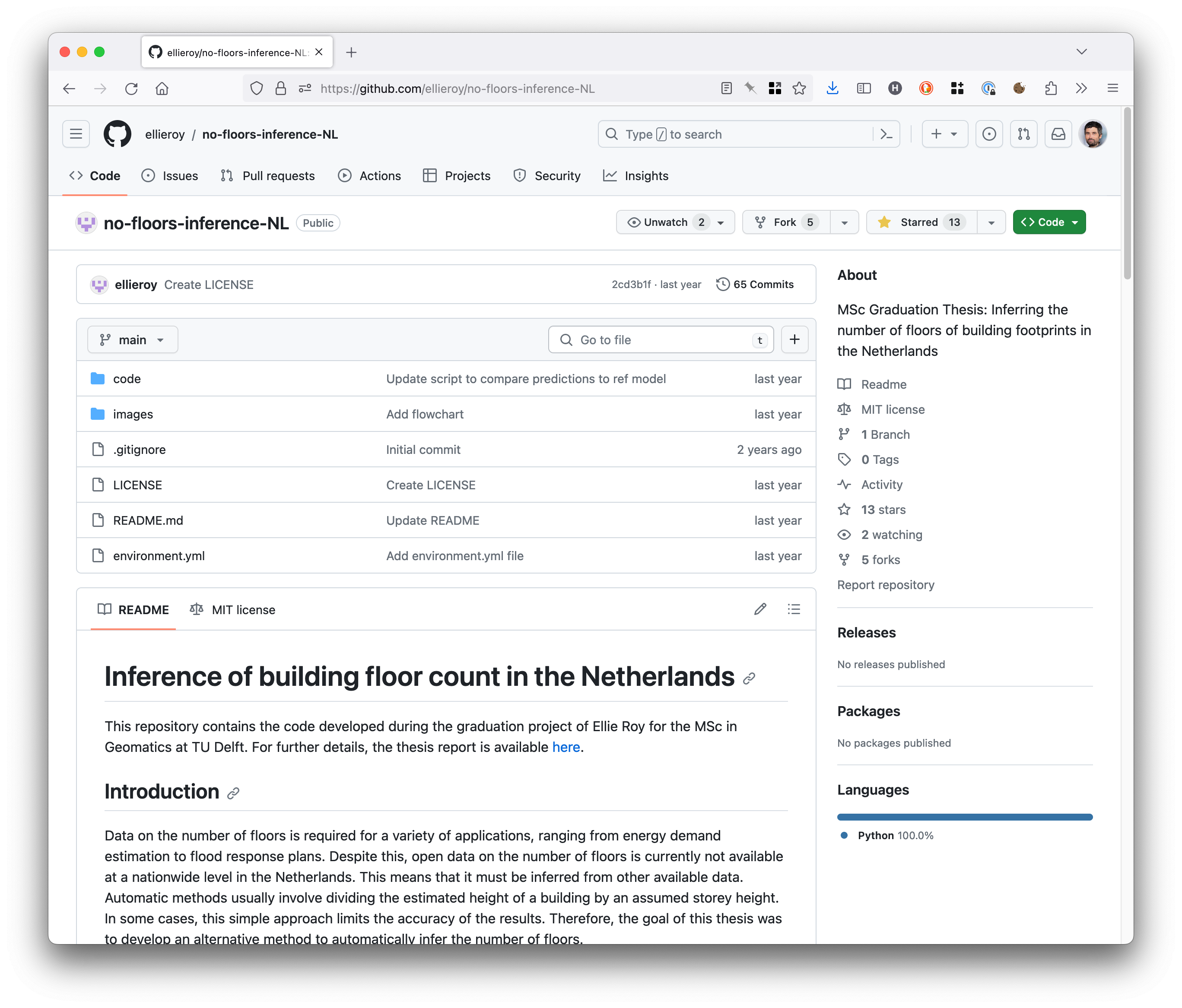Viewport: 1182px width, 1008px height.
Task: Open the Firefox extensions puzzle icon
Action: coord(1050,89)
